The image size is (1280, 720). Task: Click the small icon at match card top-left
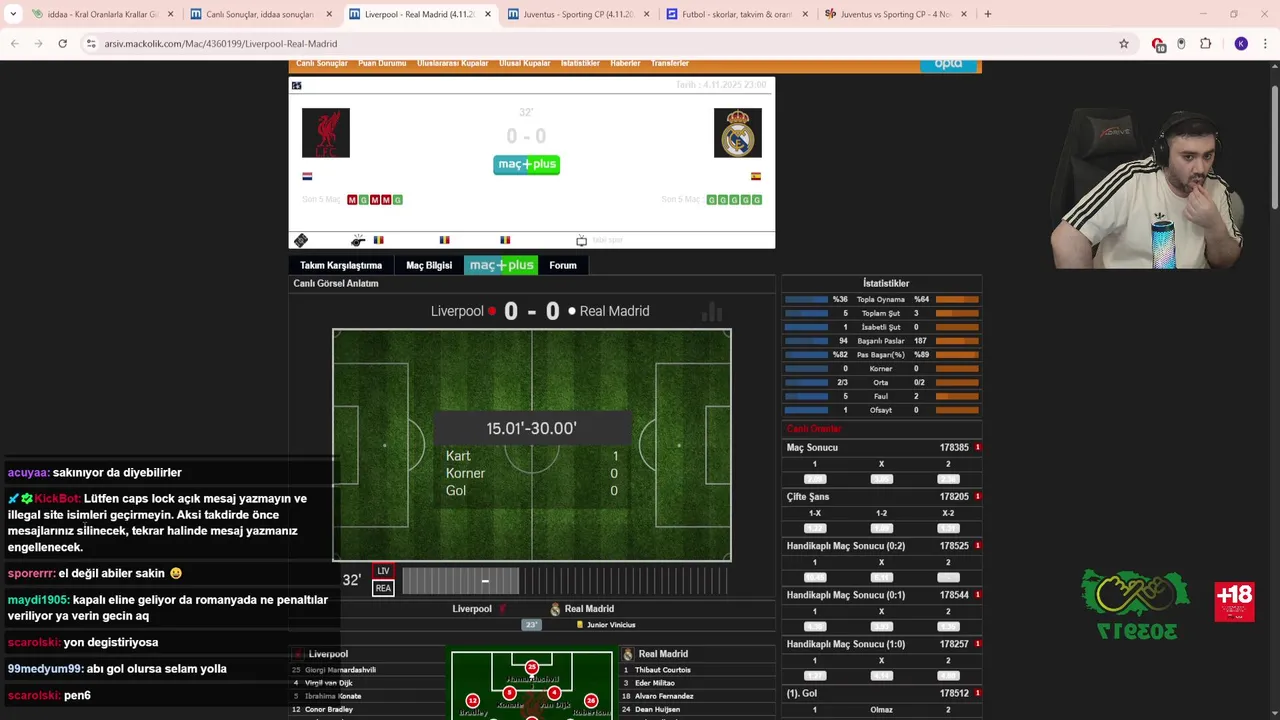point(296,86)
